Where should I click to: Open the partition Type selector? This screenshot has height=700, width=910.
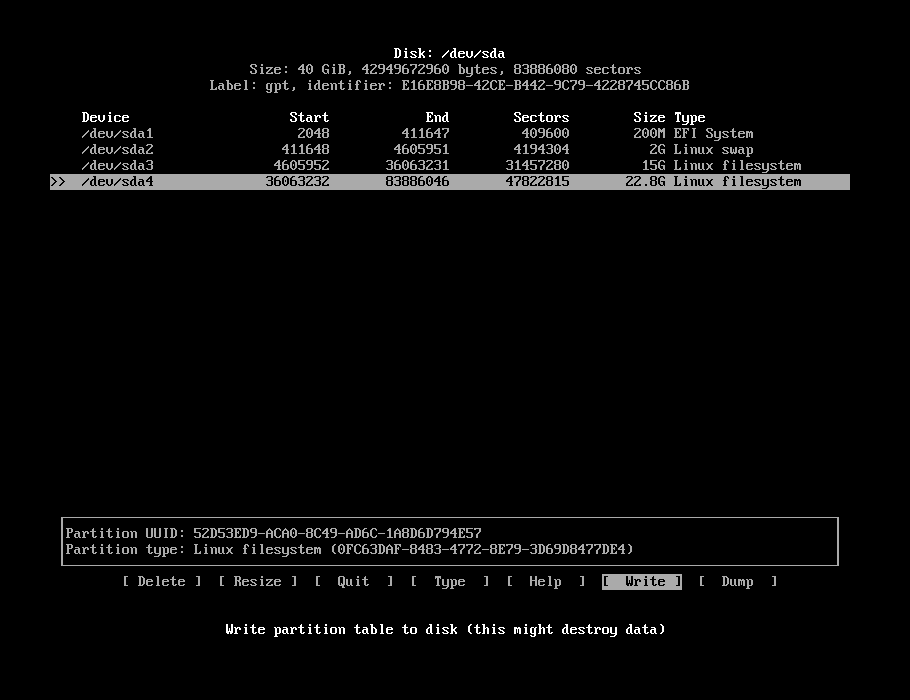coord(449,582)
